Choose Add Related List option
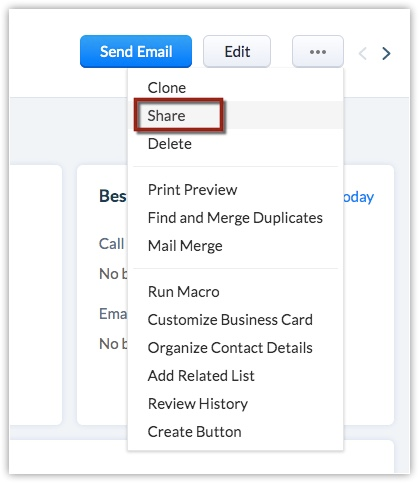This screenshot has width=419, height=483. click(x=201, y=376)
